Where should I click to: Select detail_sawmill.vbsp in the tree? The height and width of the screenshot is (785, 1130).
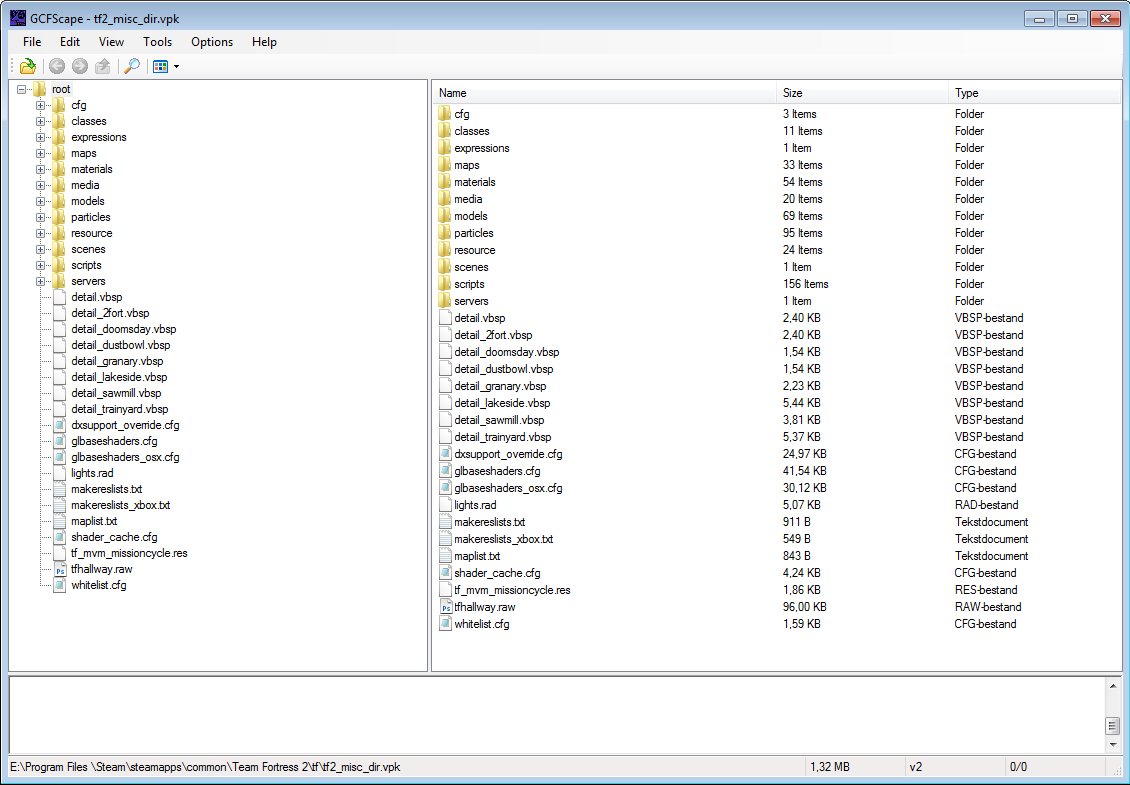pyautogui.click(x=116, y=394)
